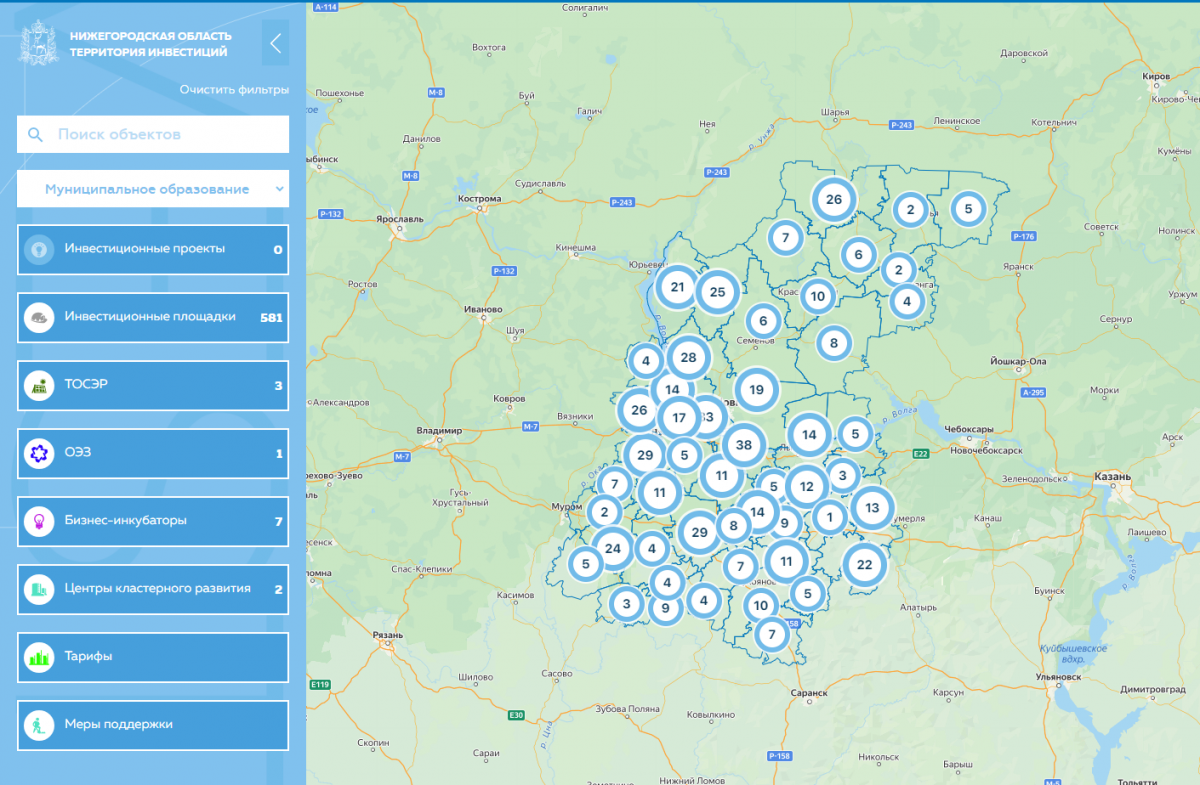
Task: Toggle the ОЭЗ layer filter
Action: click(153, 453)
